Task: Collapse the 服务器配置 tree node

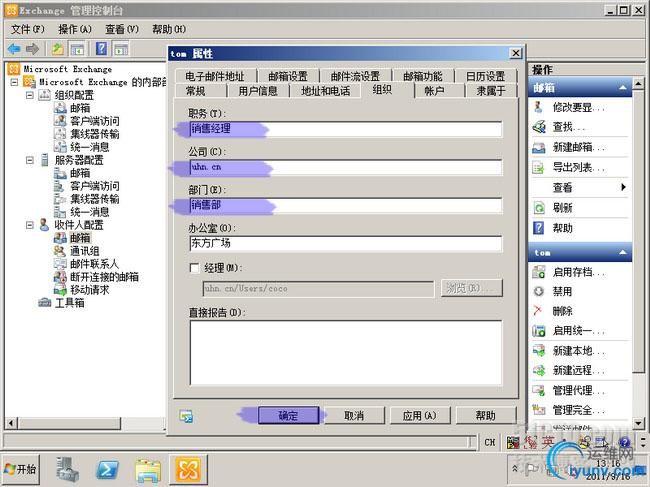Action: [x=29, y=160]
